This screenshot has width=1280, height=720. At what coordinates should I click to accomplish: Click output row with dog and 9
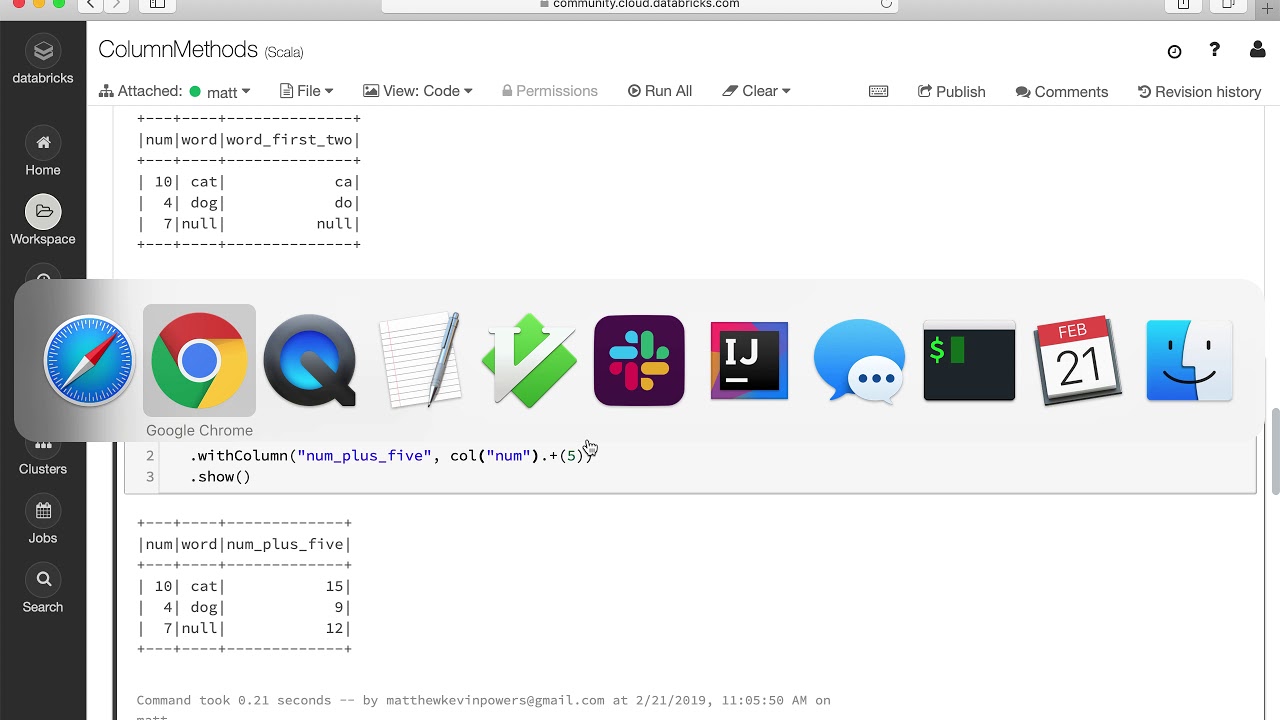pyautogui.click(x=245, y=608)
